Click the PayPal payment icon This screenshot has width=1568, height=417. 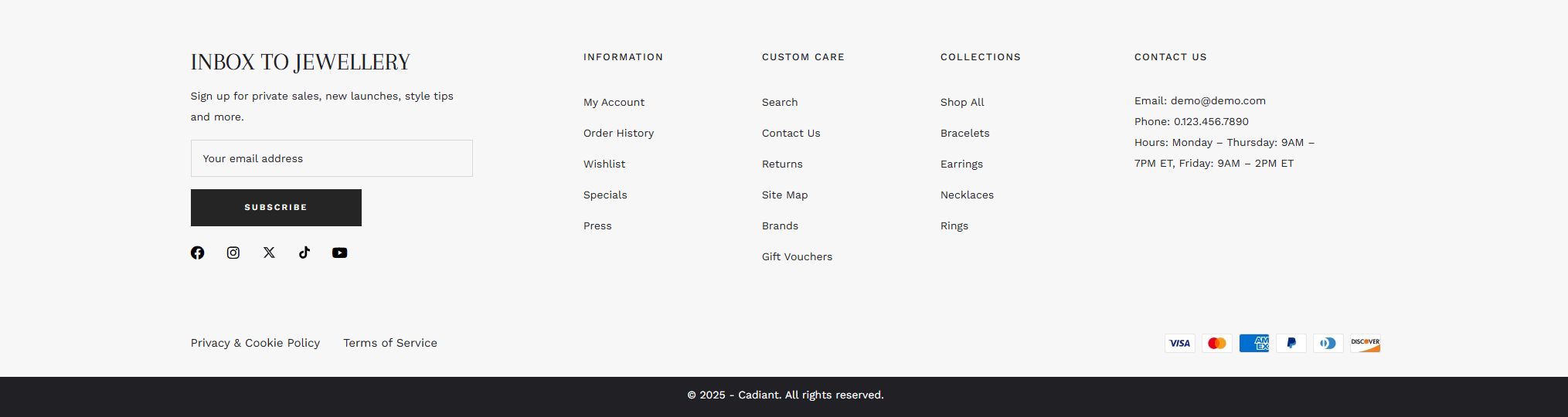coord(1291,343)
